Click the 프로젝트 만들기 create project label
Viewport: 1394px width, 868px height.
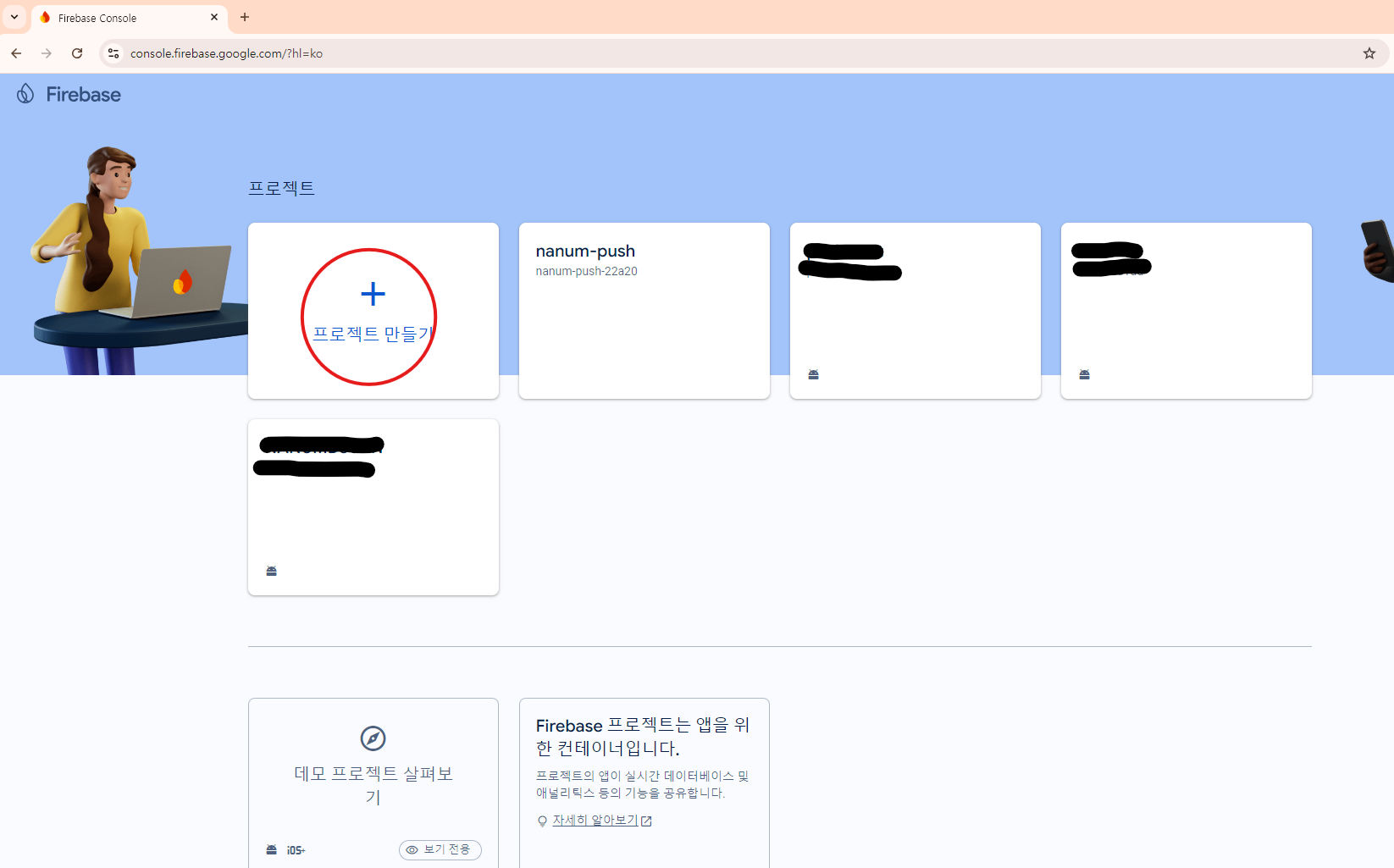(373, 334)
